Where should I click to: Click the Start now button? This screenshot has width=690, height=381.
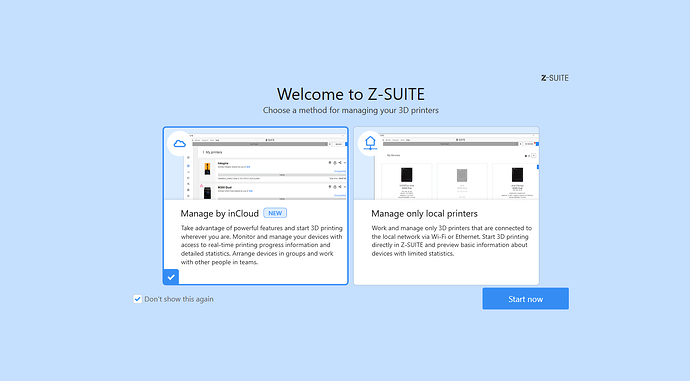(525, 299)
